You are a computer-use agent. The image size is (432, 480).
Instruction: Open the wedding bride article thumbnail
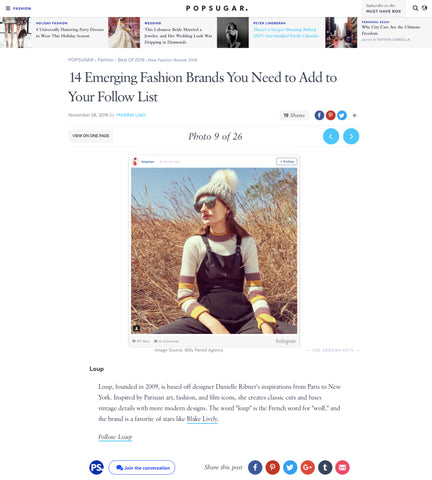[x=124, y=32]
